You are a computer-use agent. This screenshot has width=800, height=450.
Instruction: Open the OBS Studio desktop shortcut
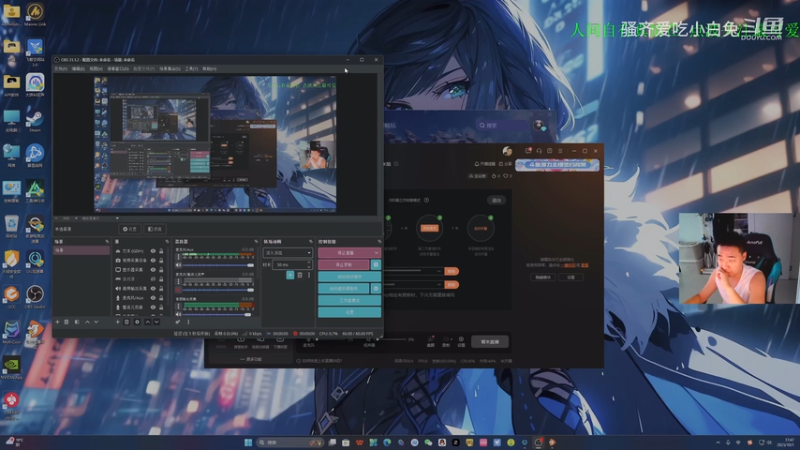click(x=35, y=297)
